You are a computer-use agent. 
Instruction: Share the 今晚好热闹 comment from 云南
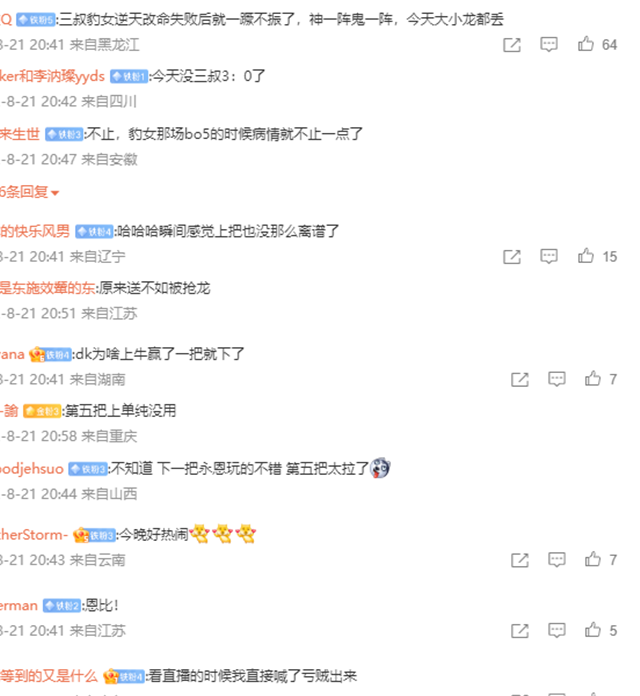click(x=520, y=560)
